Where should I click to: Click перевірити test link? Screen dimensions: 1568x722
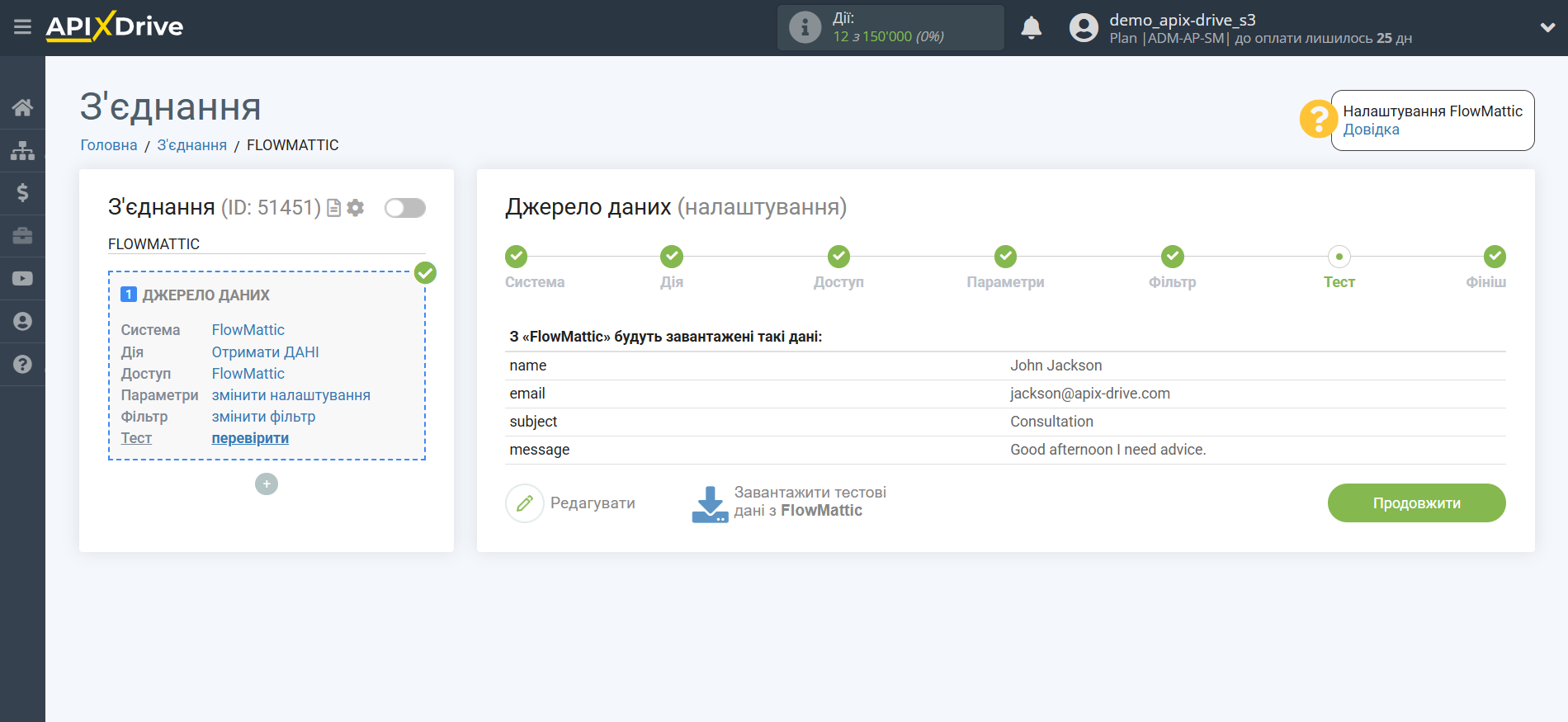pyautogui.click(x=250, y=438)
